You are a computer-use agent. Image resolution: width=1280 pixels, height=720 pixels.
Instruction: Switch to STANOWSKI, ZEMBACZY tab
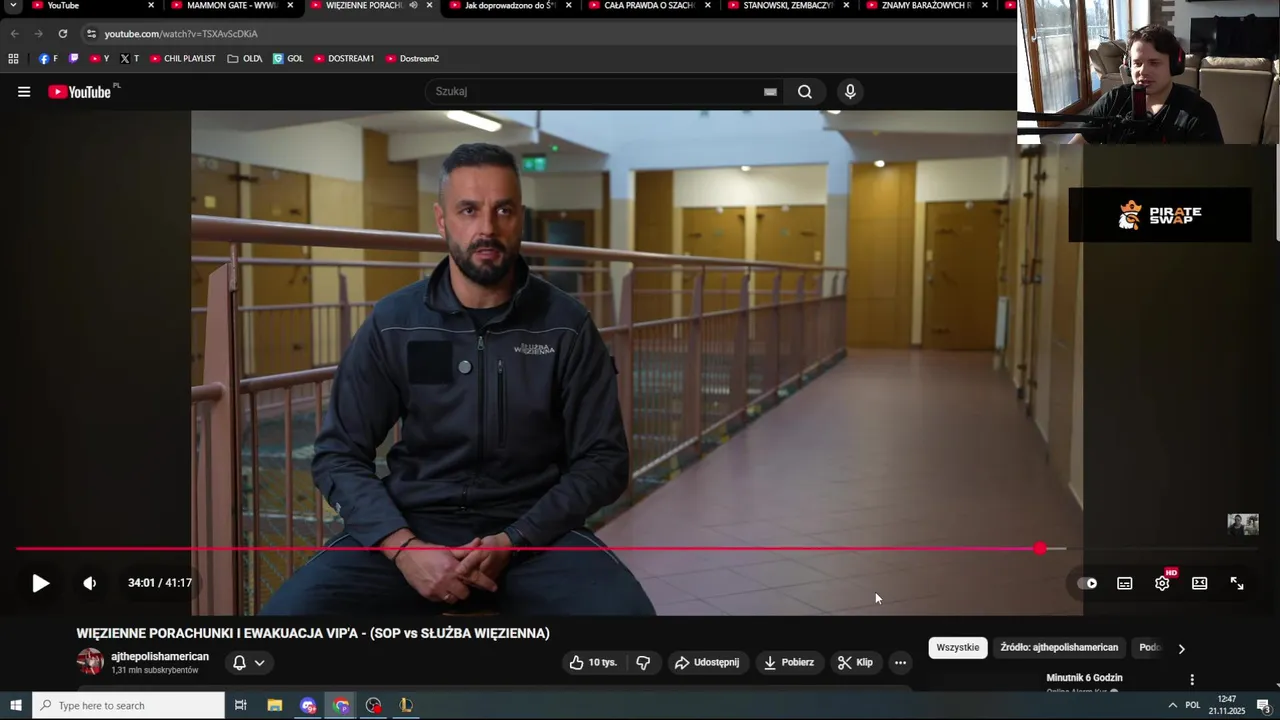coord(788,6)
